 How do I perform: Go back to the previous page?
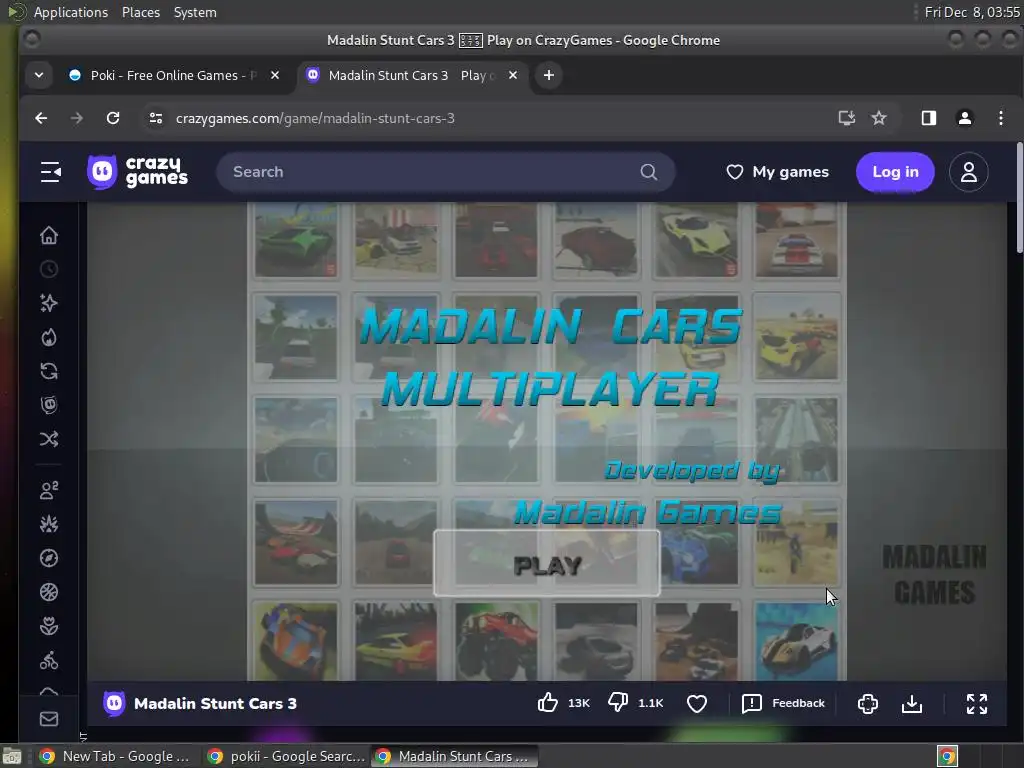tap(41, 118)
